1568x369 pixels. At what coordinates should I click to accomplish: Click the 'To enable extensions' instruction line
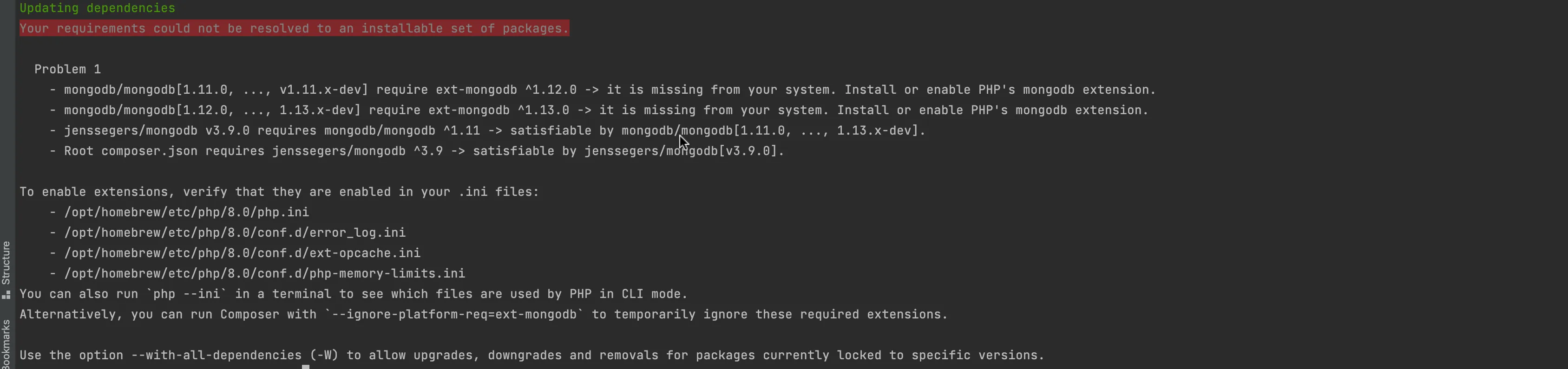279,192
